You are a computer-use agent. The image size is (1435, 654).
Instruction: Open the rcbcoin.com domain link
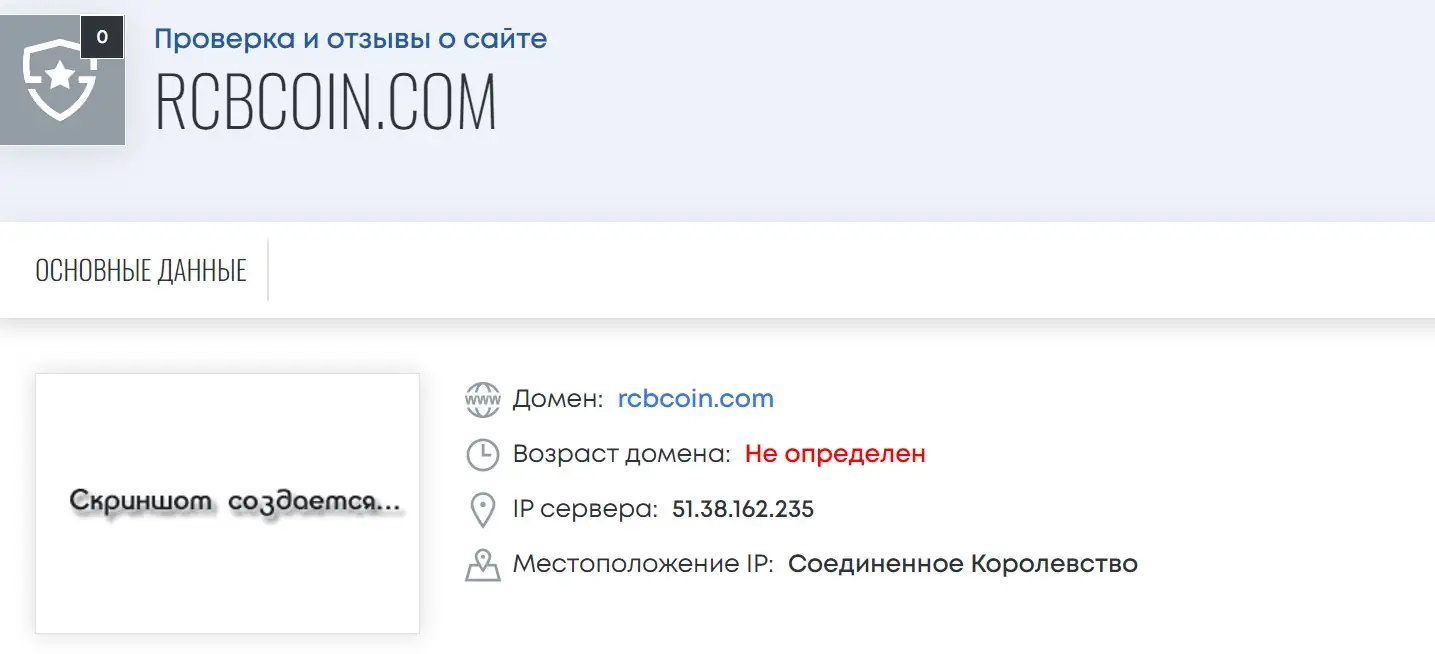pyautogui.click(x=696, y=398)
